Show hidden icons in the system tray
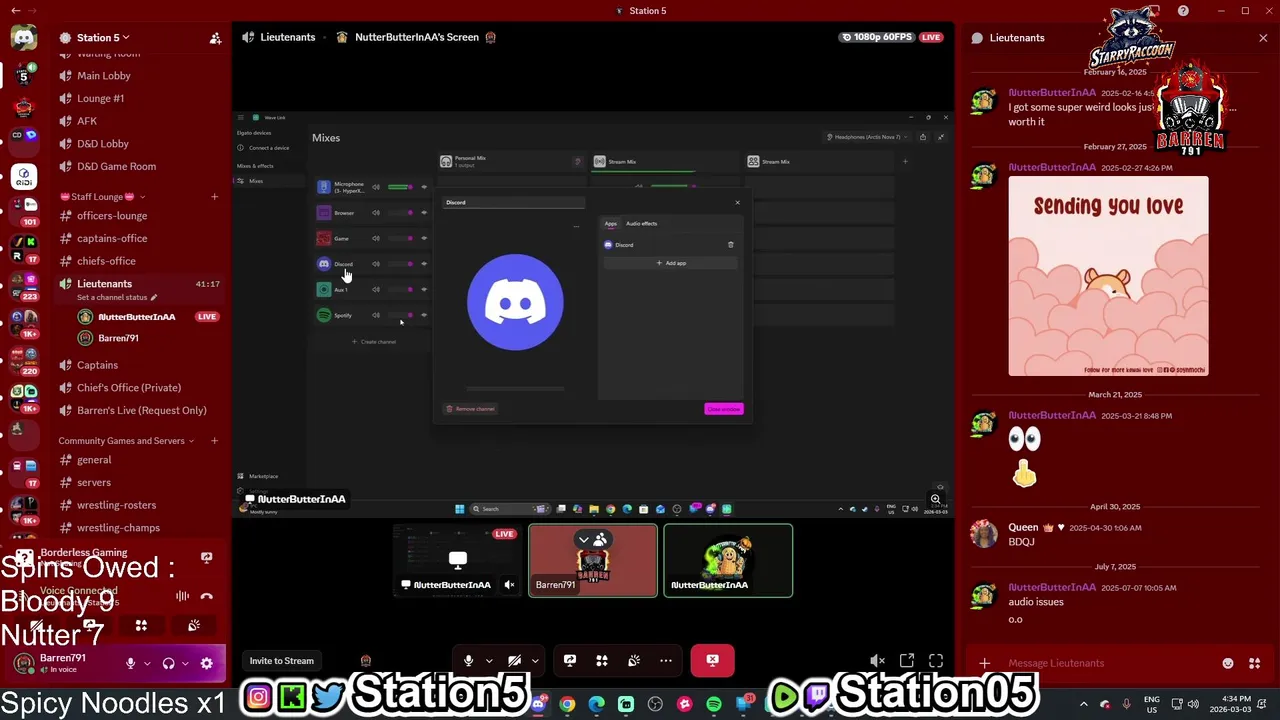The image size is (1280, 720). (x=1084, y=704)
